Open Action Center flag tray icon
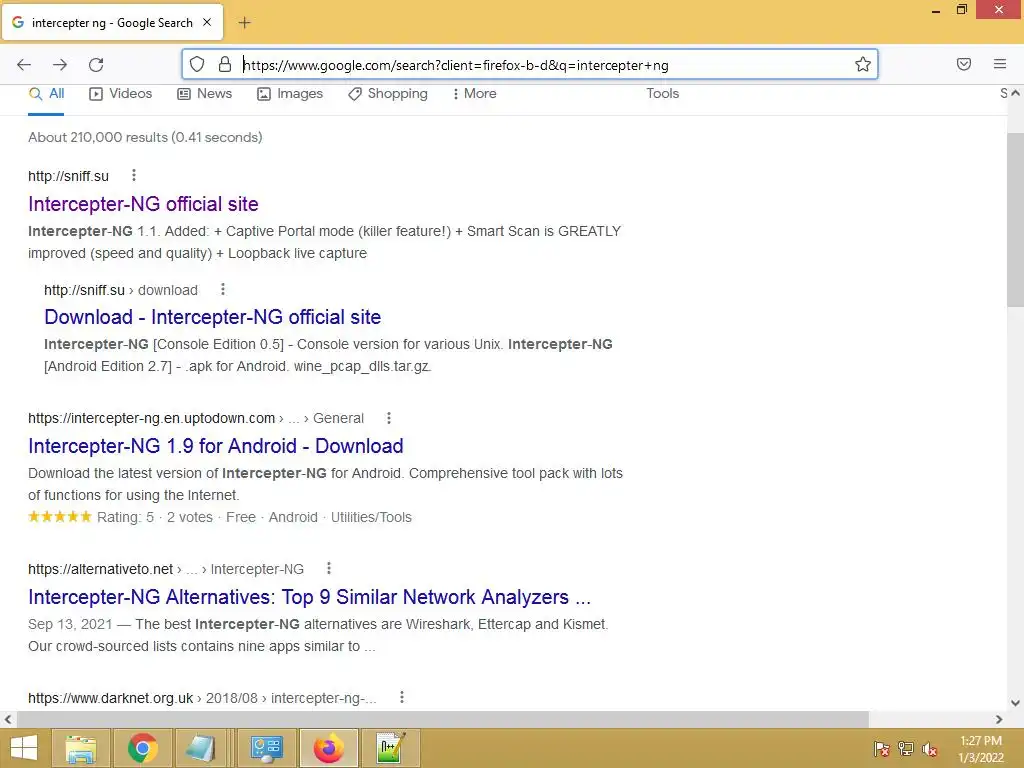Viewport: 1024px width, 768px height. click(882, 749)
